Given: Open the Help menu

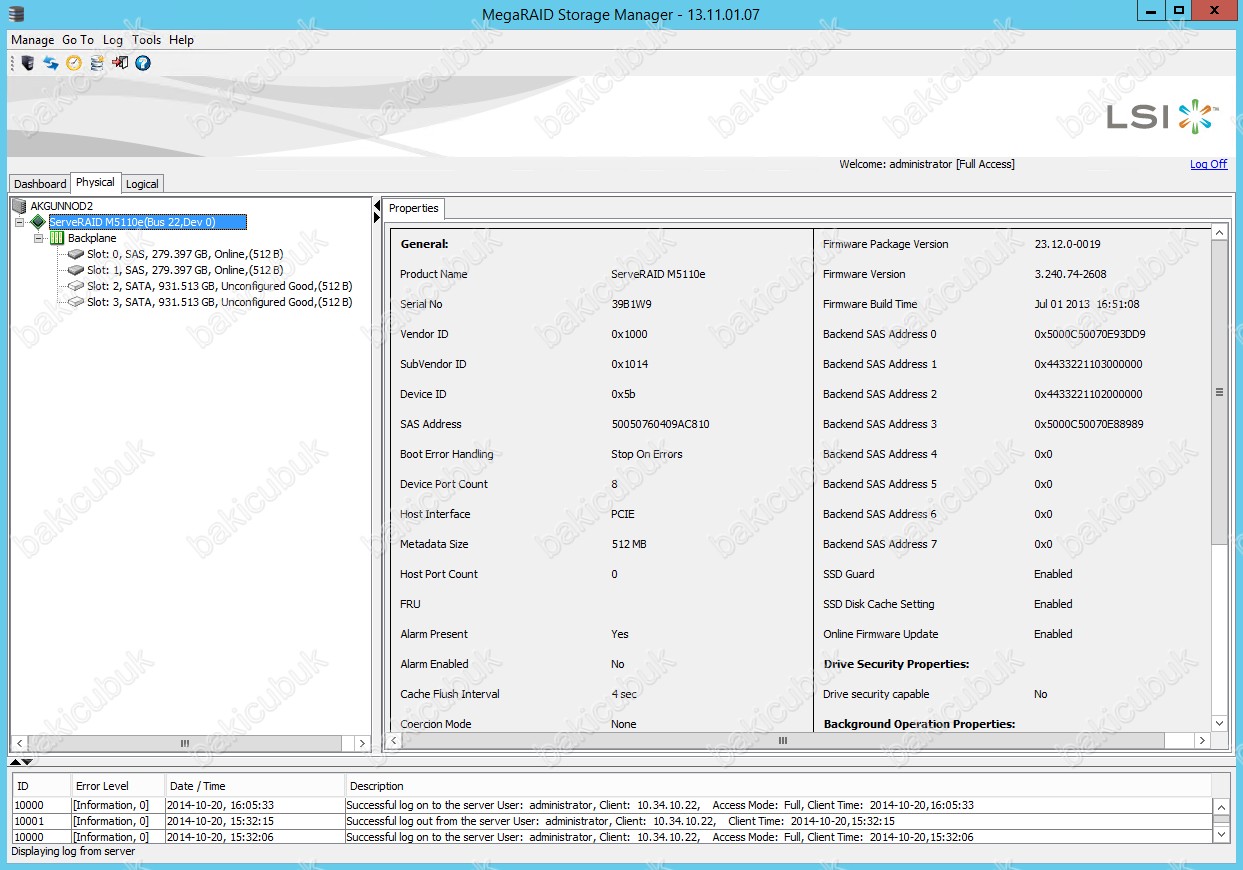Looking at the screenshot, I should click(181, 40).
